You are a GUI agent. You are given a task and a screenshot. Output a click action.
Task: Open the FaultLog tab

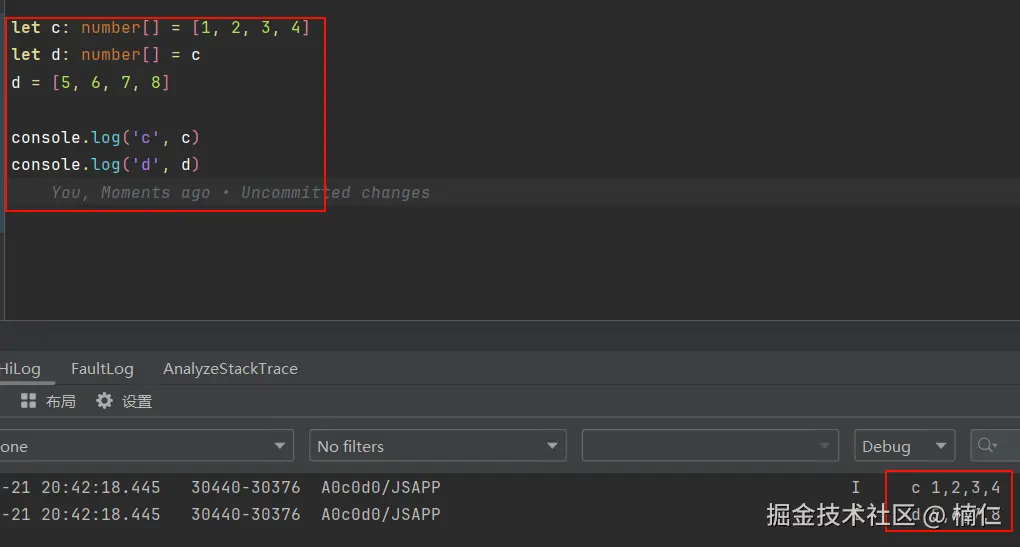(x=102, y=369)
